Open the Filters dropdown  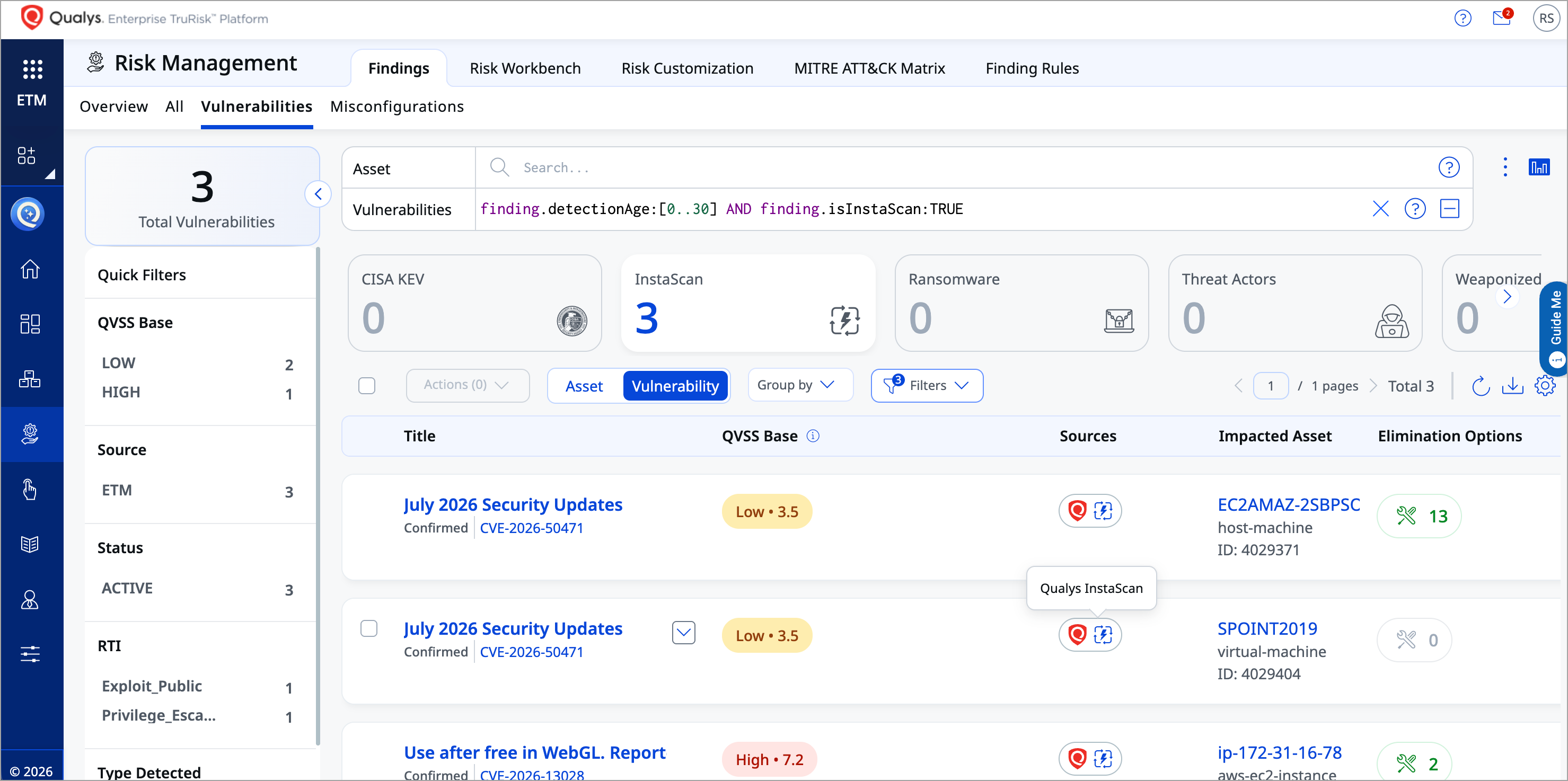tap(927, 385)
